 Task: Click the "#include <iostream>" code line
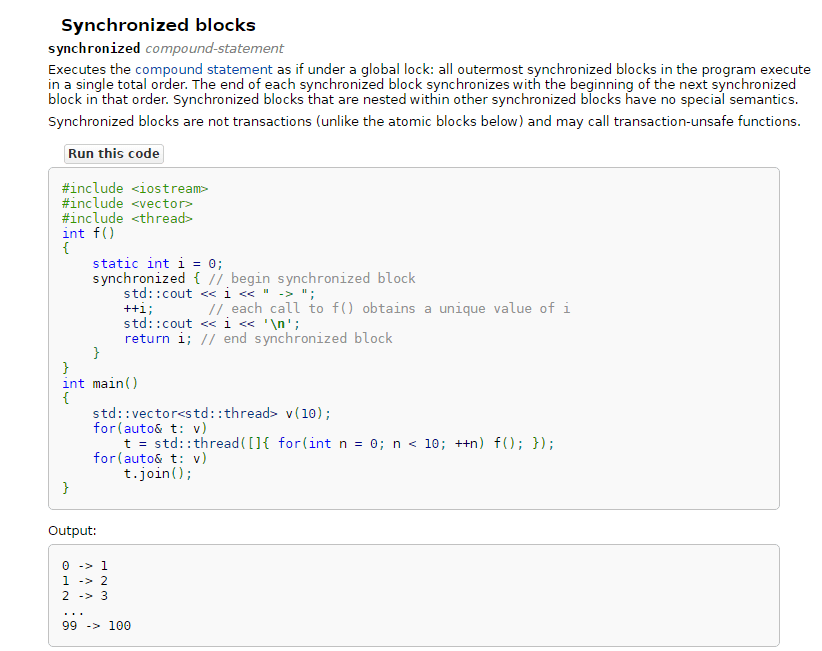pyautogui.click(x=134, y=189)
